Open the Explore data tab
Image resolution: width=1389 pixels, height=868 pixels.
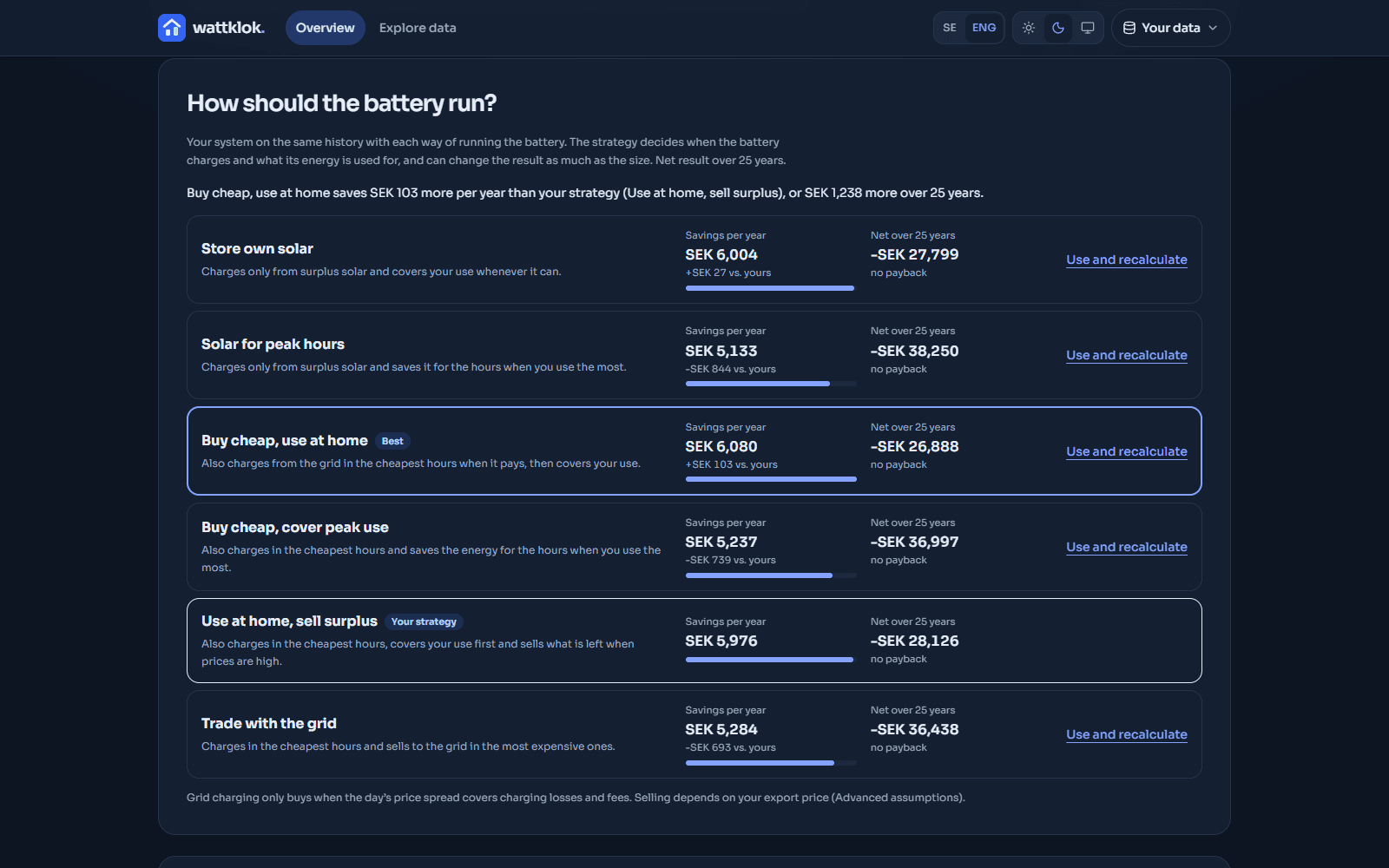tap(418, 28)
